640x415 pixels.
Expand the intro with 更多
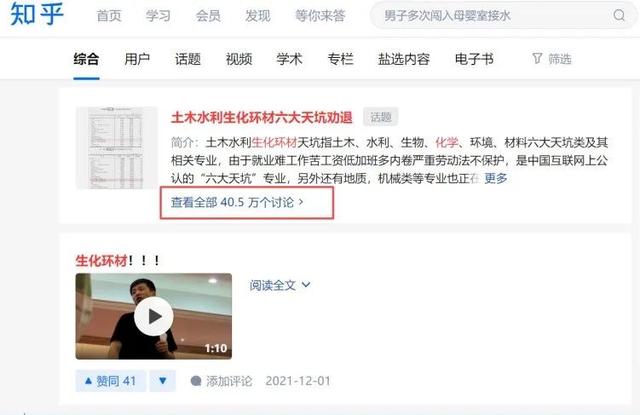coord(496,178)
